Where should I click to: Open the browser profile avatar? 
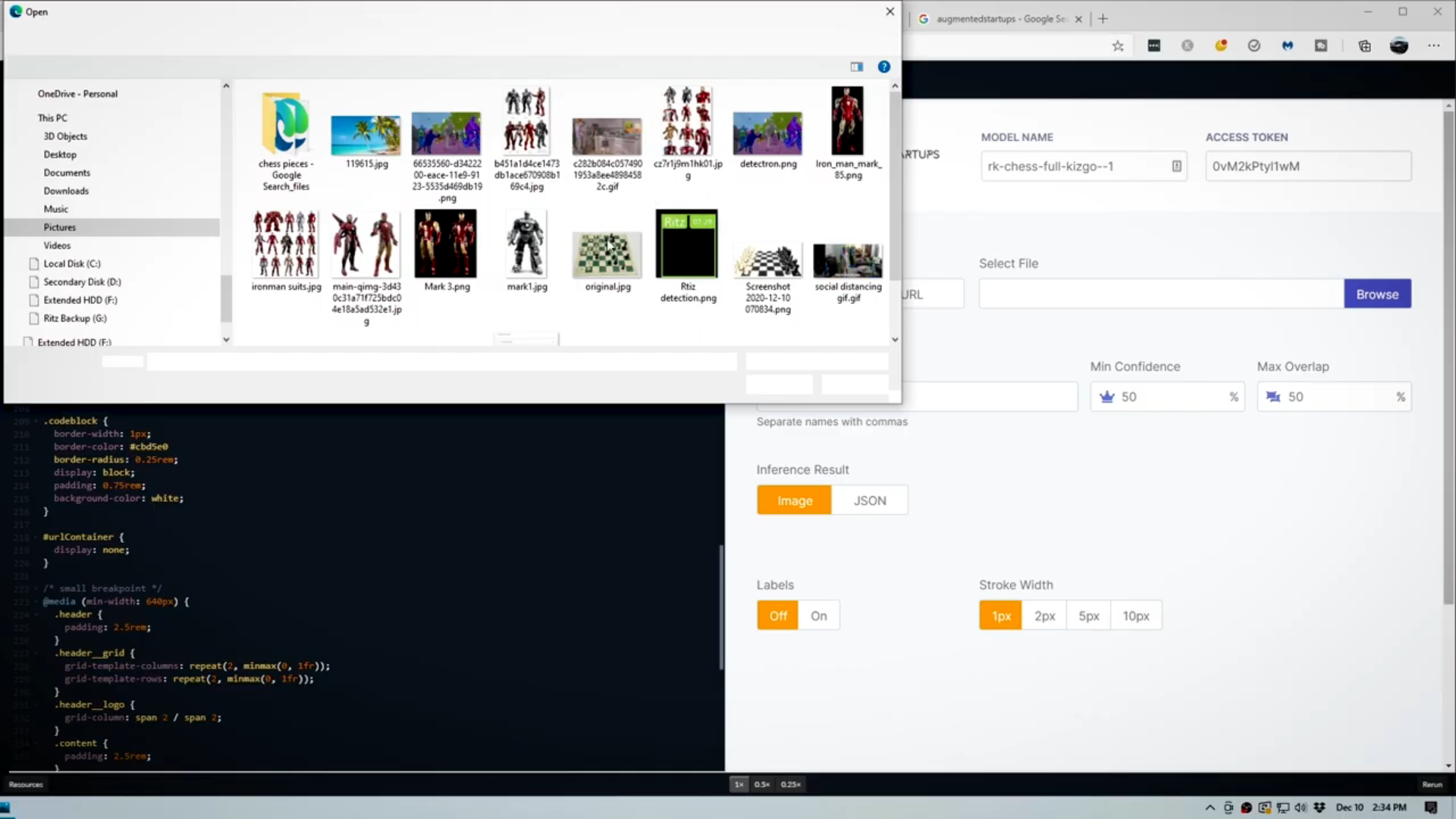tap(1399, 45)
